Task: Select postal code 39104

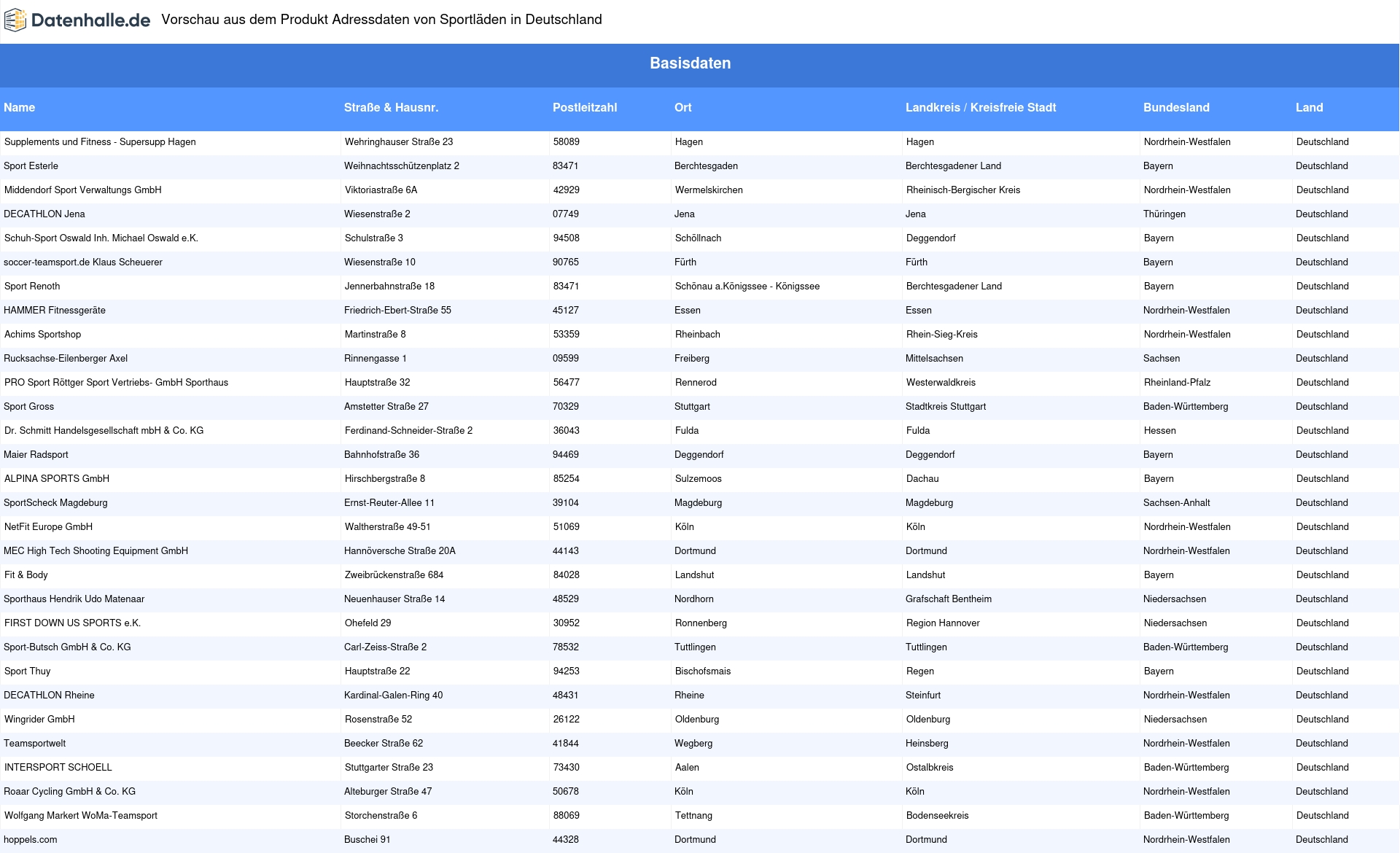Action: [566, 503]
